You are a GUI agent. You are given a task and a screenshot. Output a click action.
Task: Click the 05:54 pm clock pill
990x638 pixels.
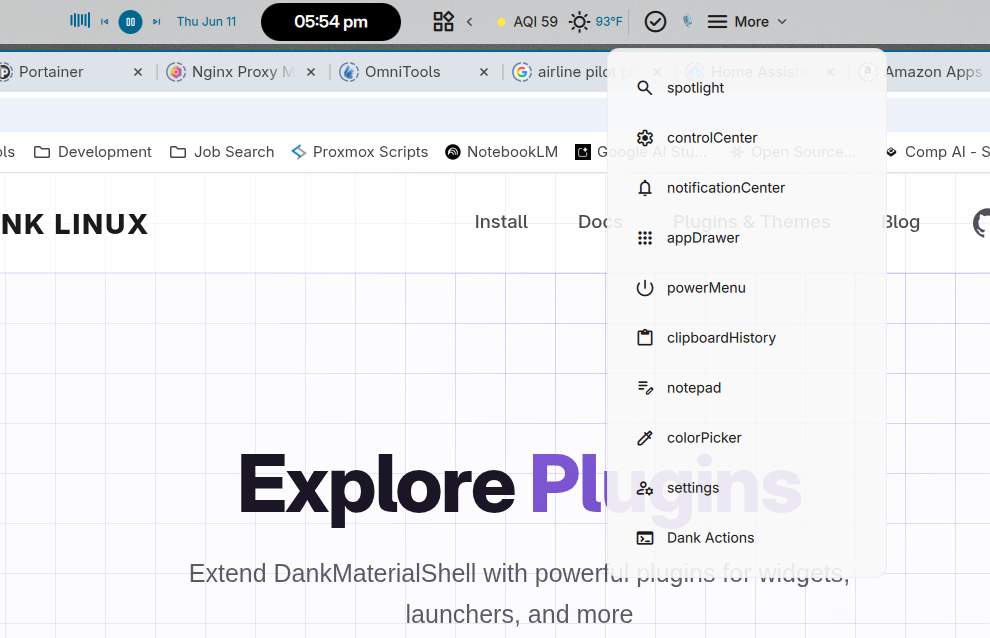(x=331, y=21)
